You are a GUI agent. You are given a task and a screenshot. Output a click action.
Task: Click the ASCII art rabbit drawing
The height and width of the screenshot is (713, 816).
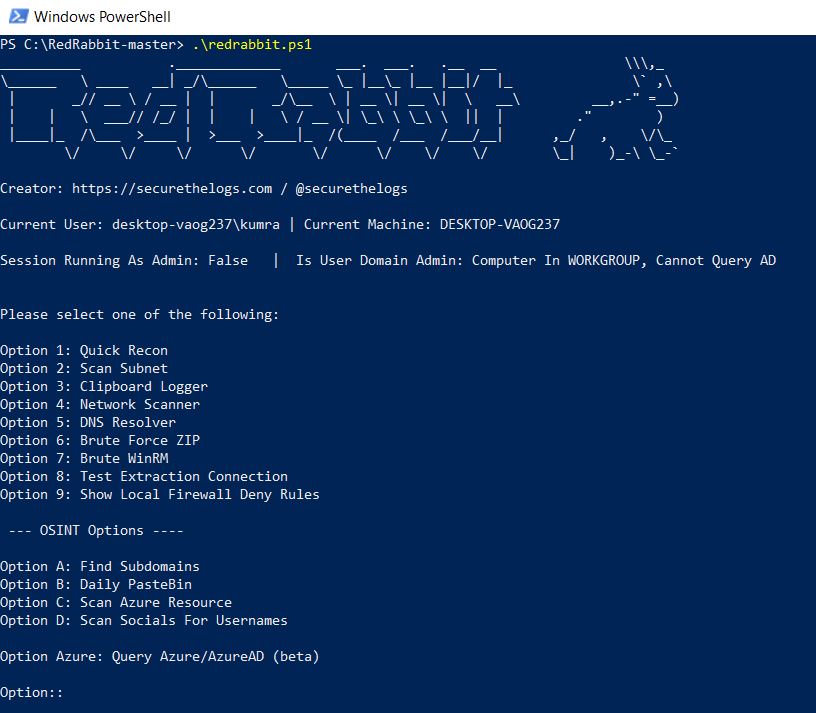click(x=616, y=108)
